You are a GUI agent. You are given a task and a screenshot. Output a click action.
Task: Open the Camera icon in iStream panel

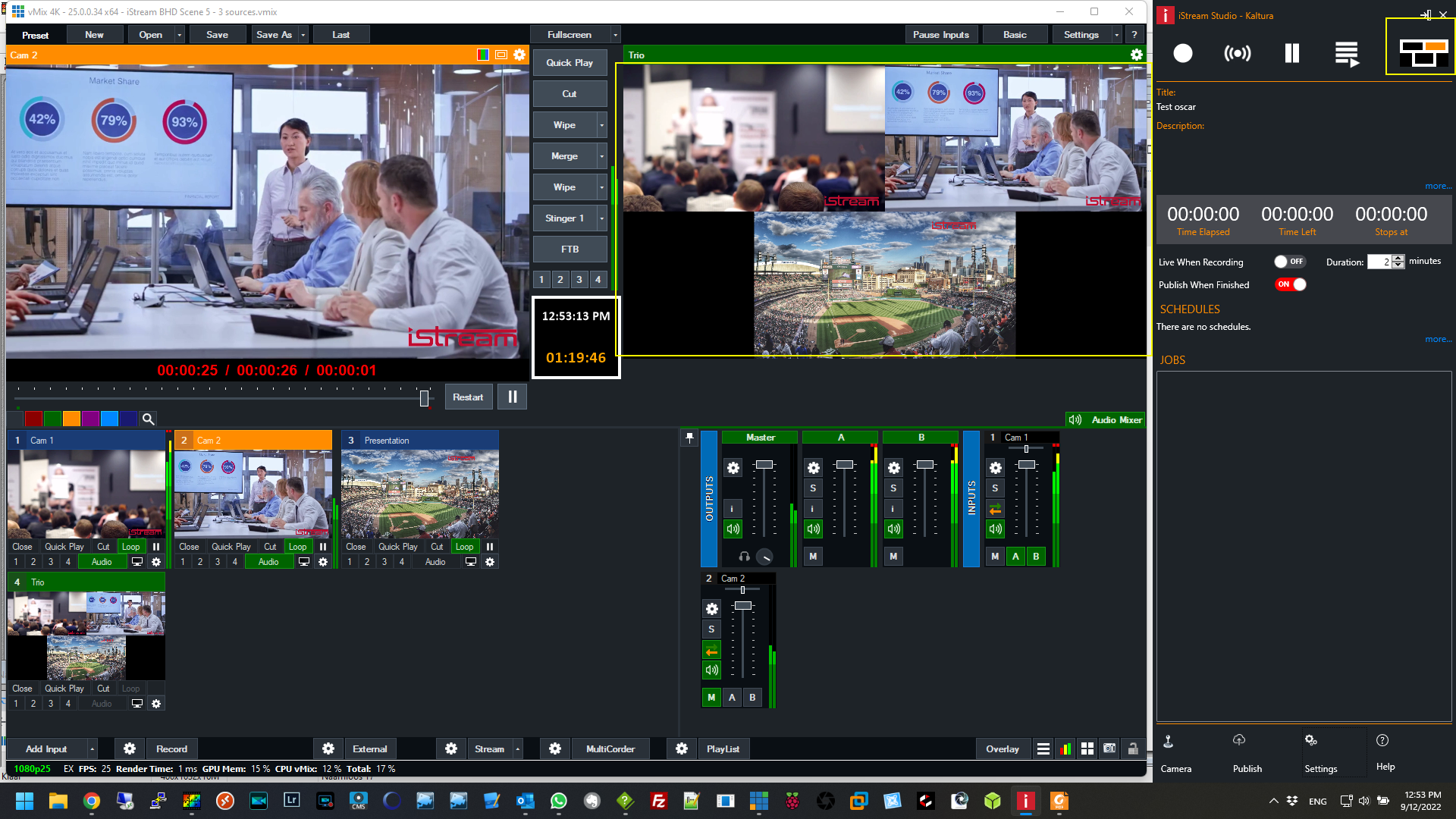(1169, 741)
